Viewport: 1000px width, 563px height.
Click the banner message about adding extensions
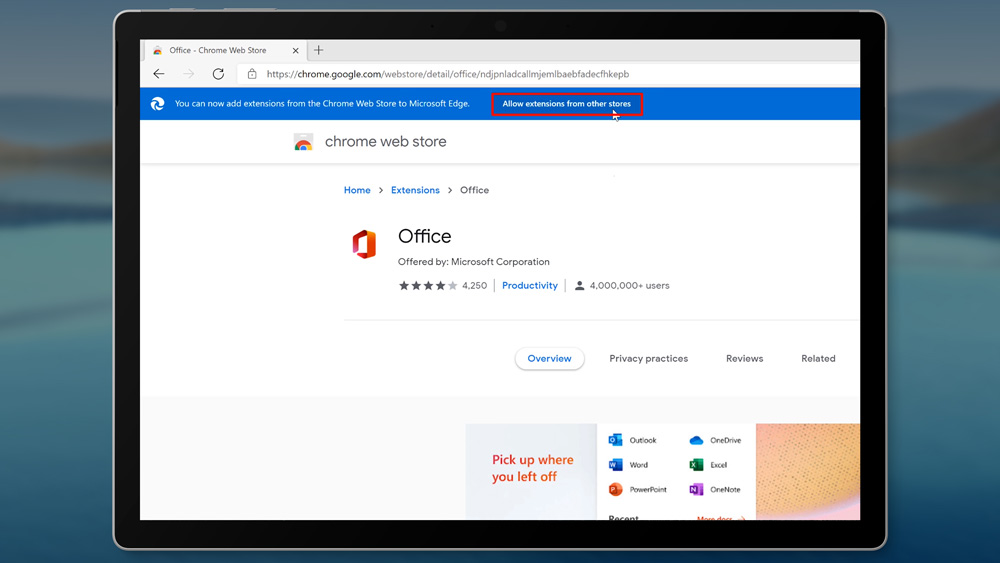pyautogui.click(x=322, y=103)
